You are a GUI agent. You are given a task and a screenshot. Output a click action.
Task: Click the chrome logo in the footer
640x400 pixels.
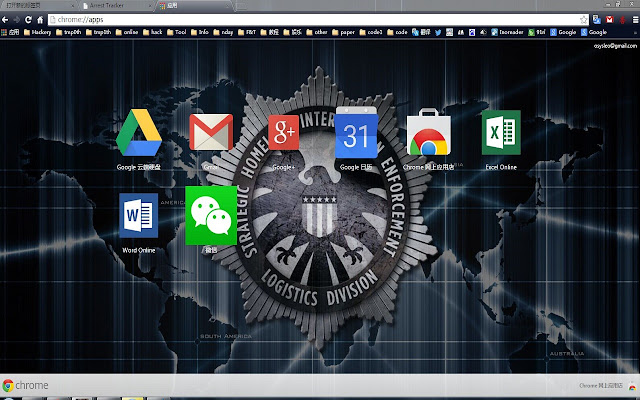point(25,385)
